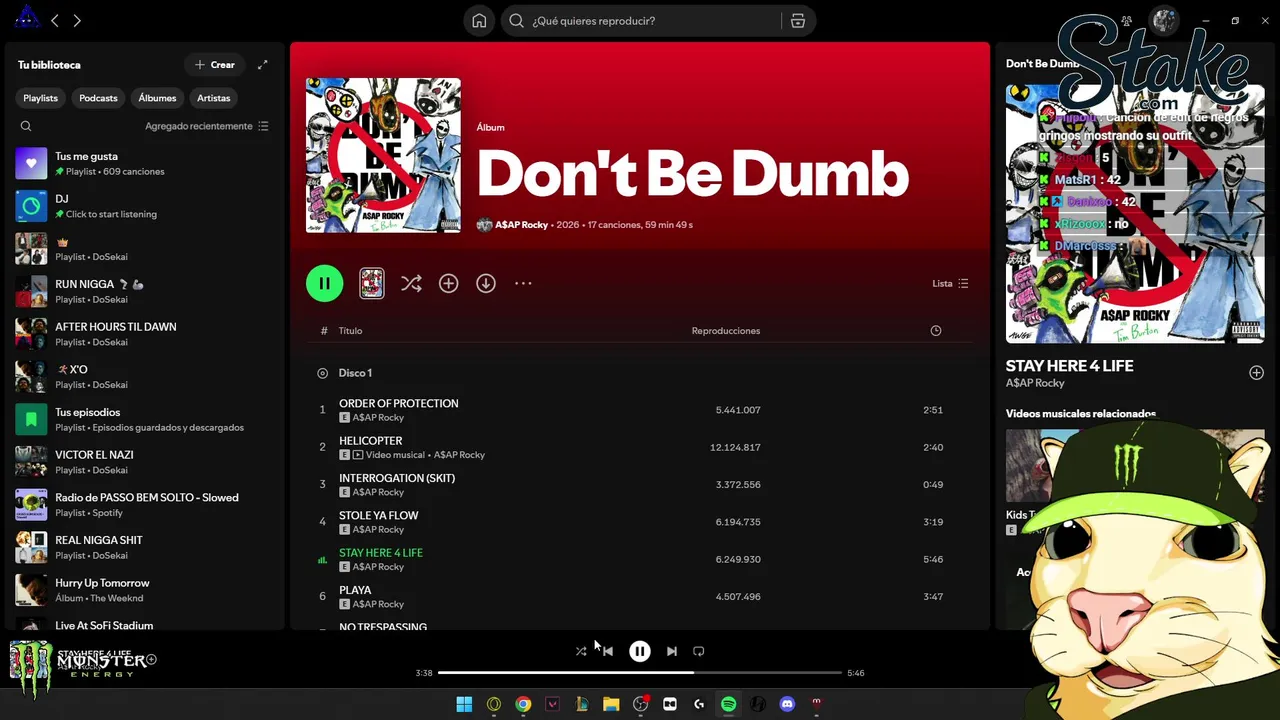Toggle shuffle in the player bar
This screenshot has height=720, width=1280.
[581, 651]
